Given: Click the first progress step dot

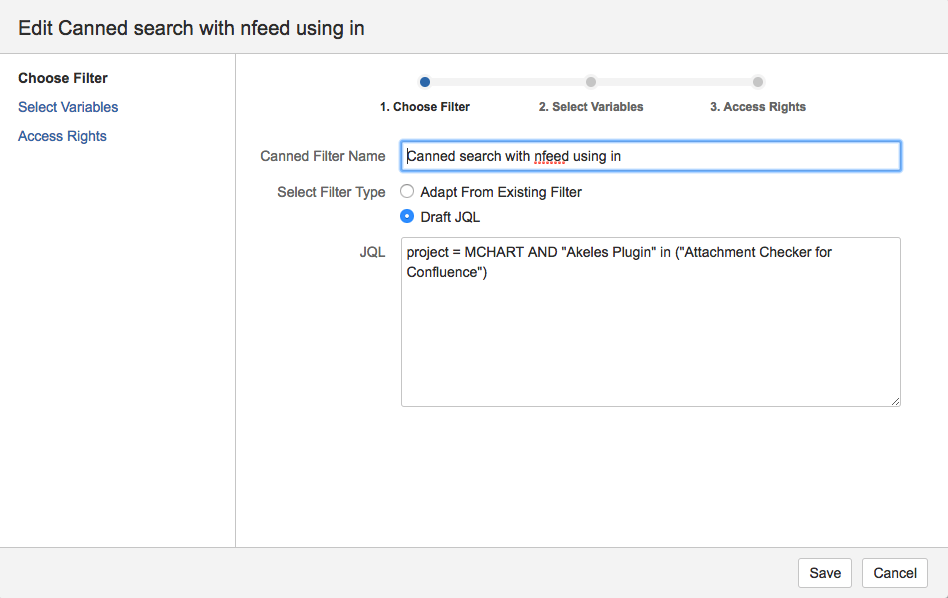Looking at the screenshot, I should point(425,82).
